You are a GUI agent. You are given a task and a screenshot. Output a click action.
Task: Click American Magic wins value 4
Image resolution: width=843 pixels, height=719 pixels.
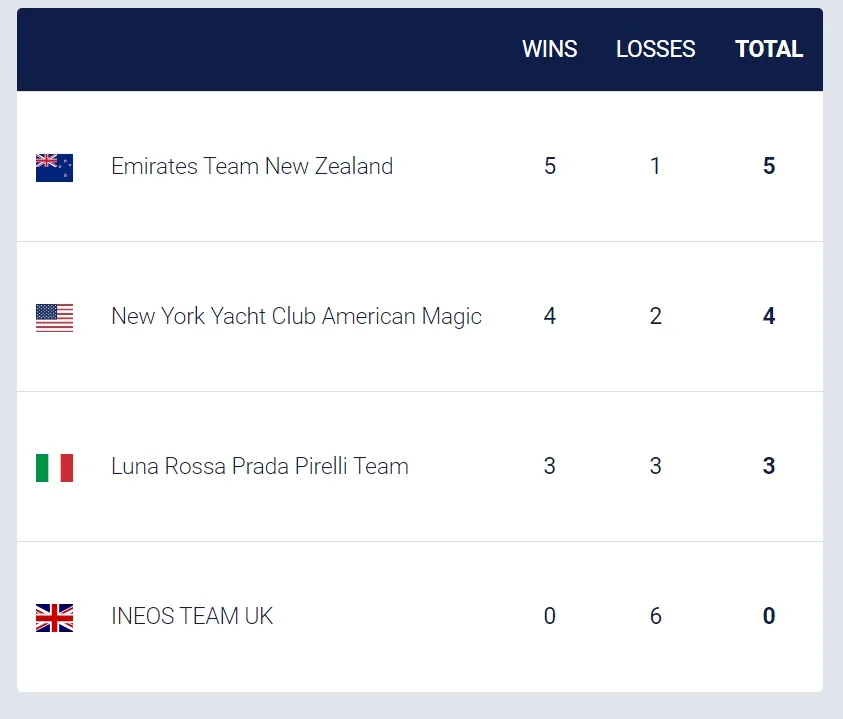549,316
